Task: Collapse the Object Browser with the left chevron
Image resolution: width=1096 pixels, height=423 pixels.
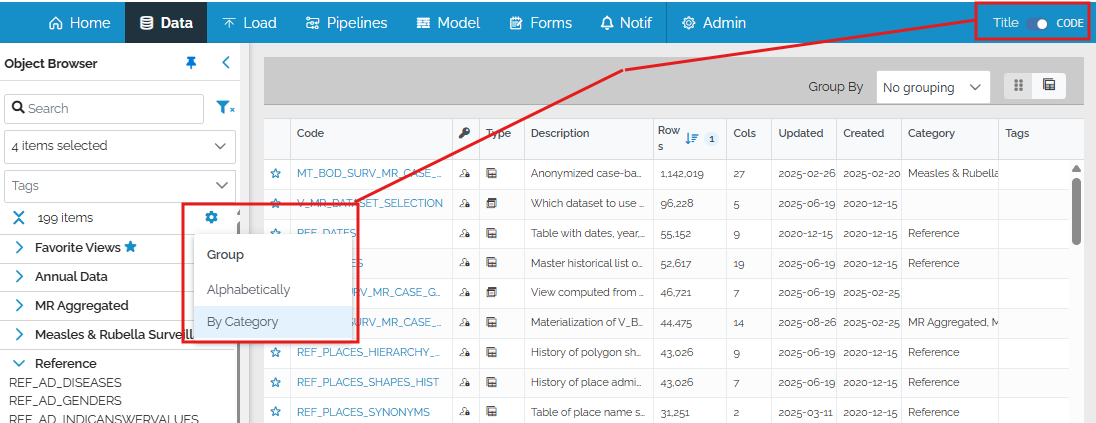Action: (x=225, y=63)
